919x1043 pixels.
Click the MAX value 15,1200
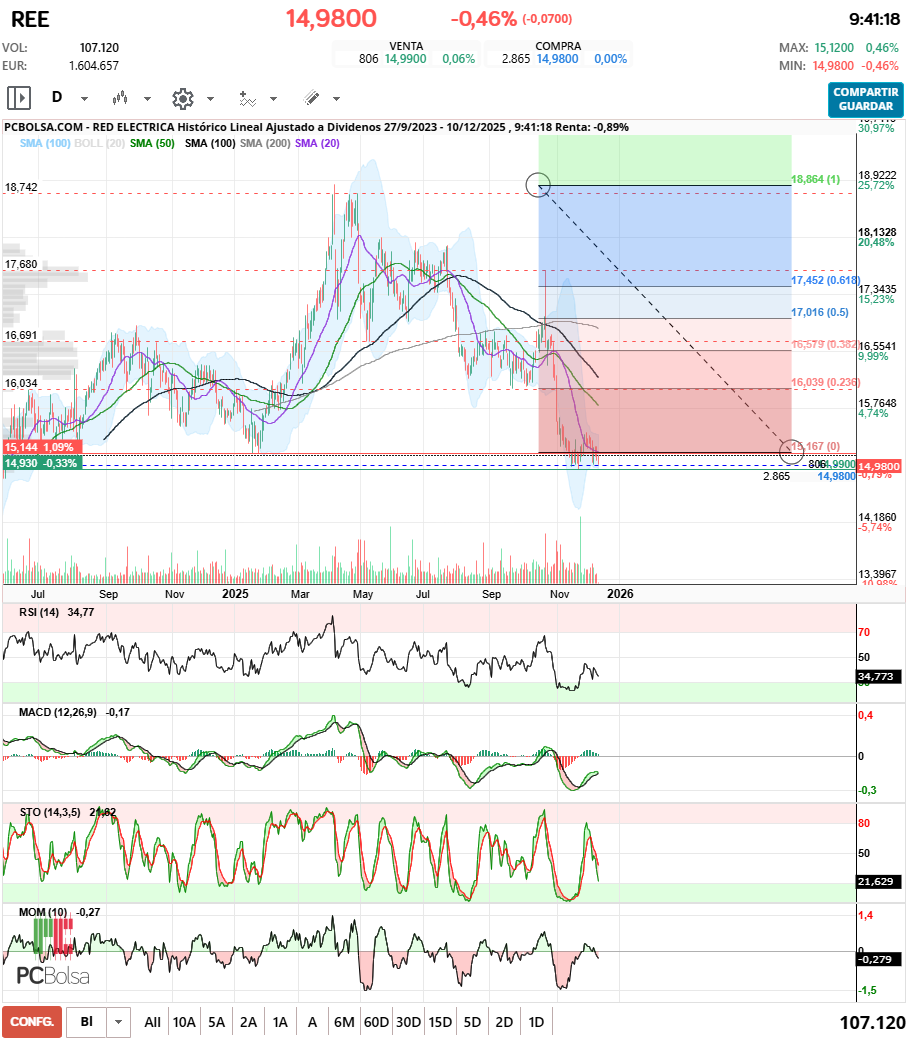[x=834, y=48]
